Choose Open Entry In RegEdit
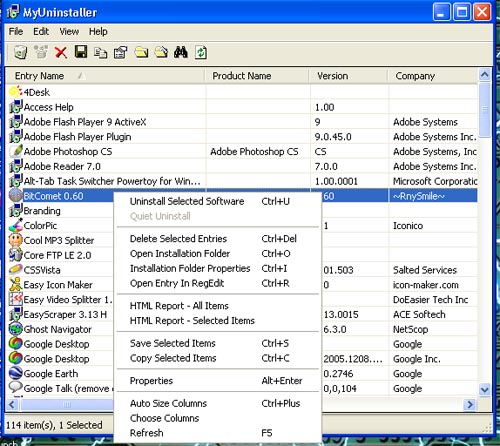The height and width of the screenshot is (446, 500). point(218,283)
